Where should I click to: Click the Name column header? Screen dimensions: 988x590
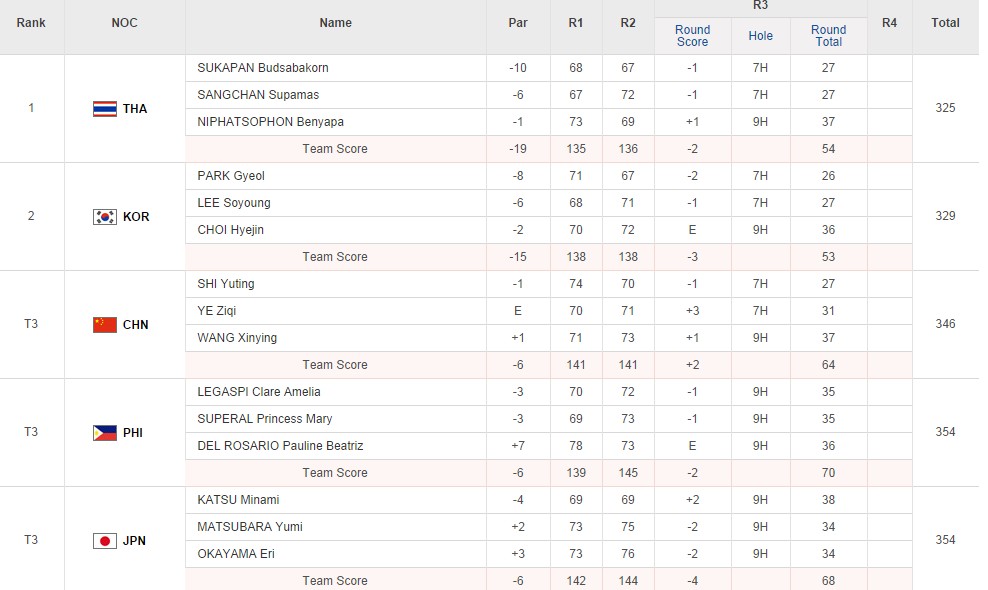335,23
